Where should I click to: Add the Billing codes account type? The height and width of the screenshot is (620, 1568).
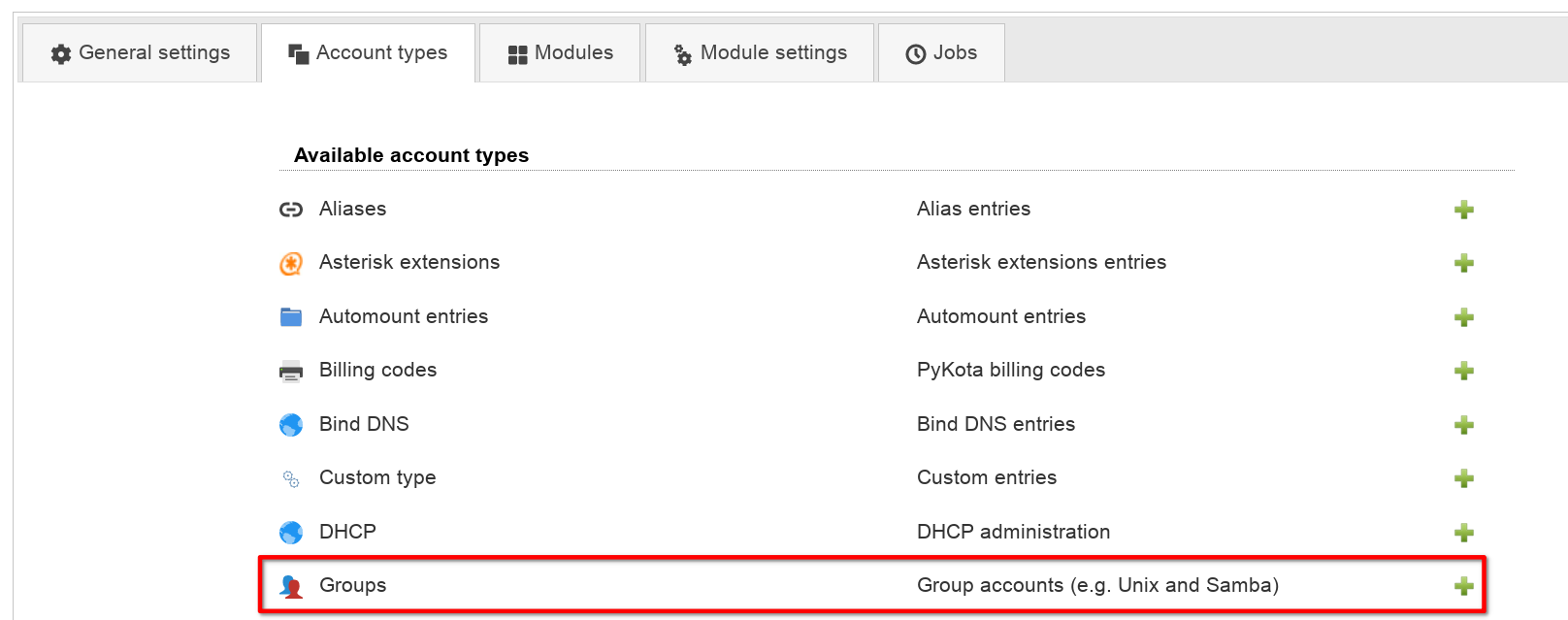[x=1464, y=371]
